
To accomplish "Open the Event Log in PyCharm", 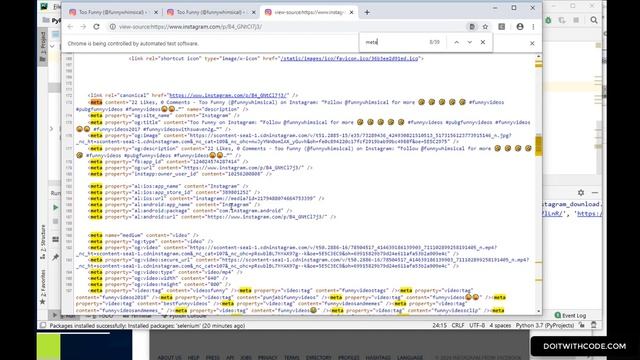I will 571,316.
